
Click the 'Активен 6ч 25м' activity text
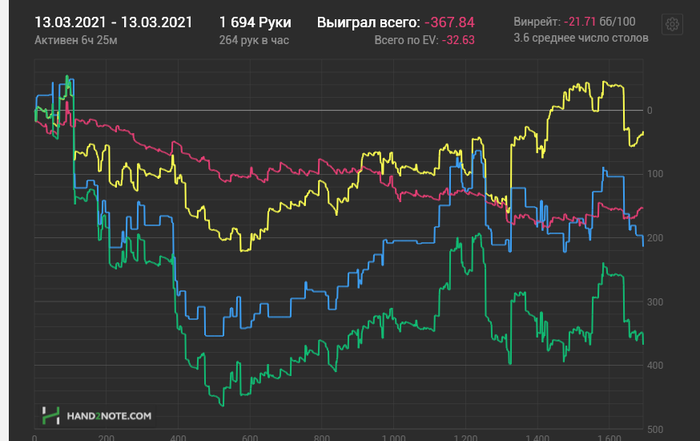click(76, 40)
